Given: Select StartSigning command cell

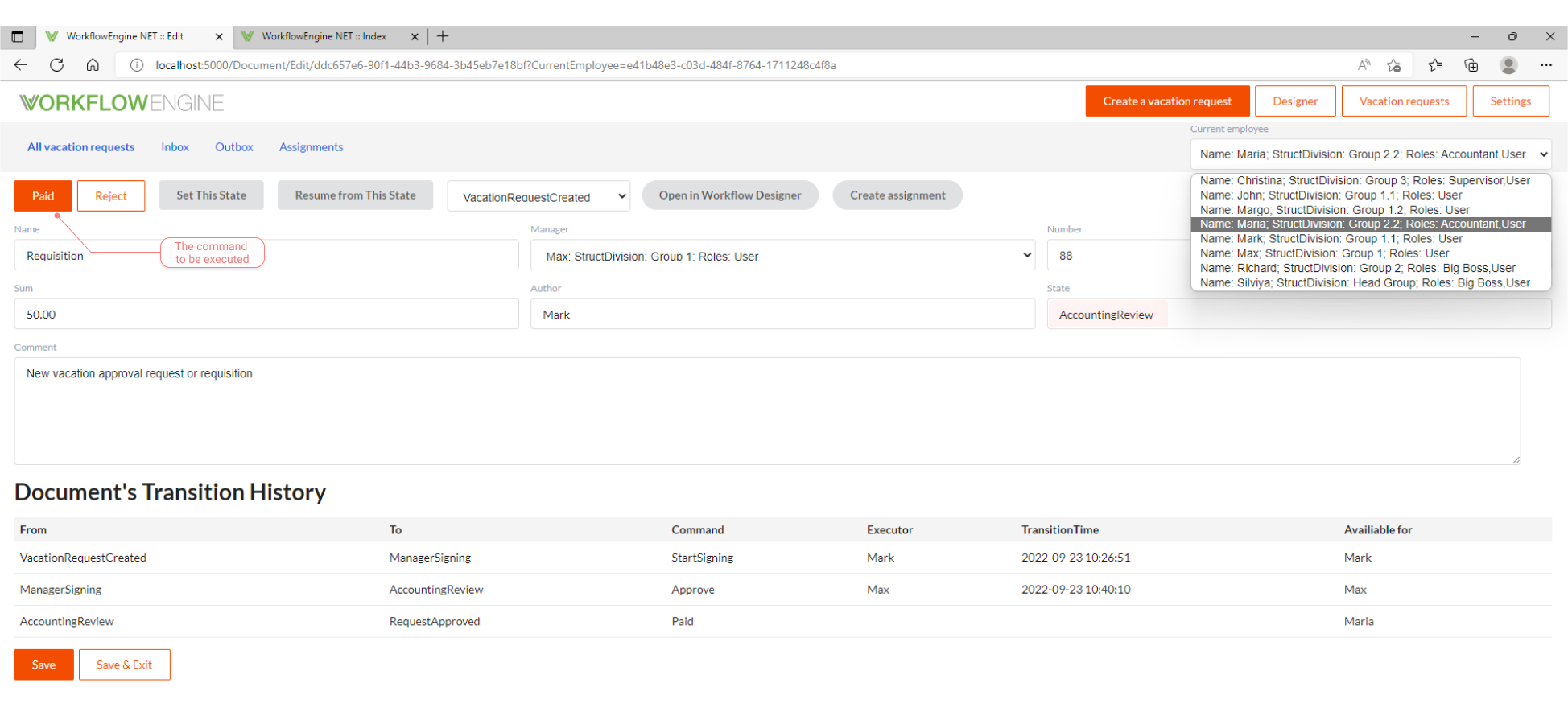Looking at the screenshot, I should 702,558.
